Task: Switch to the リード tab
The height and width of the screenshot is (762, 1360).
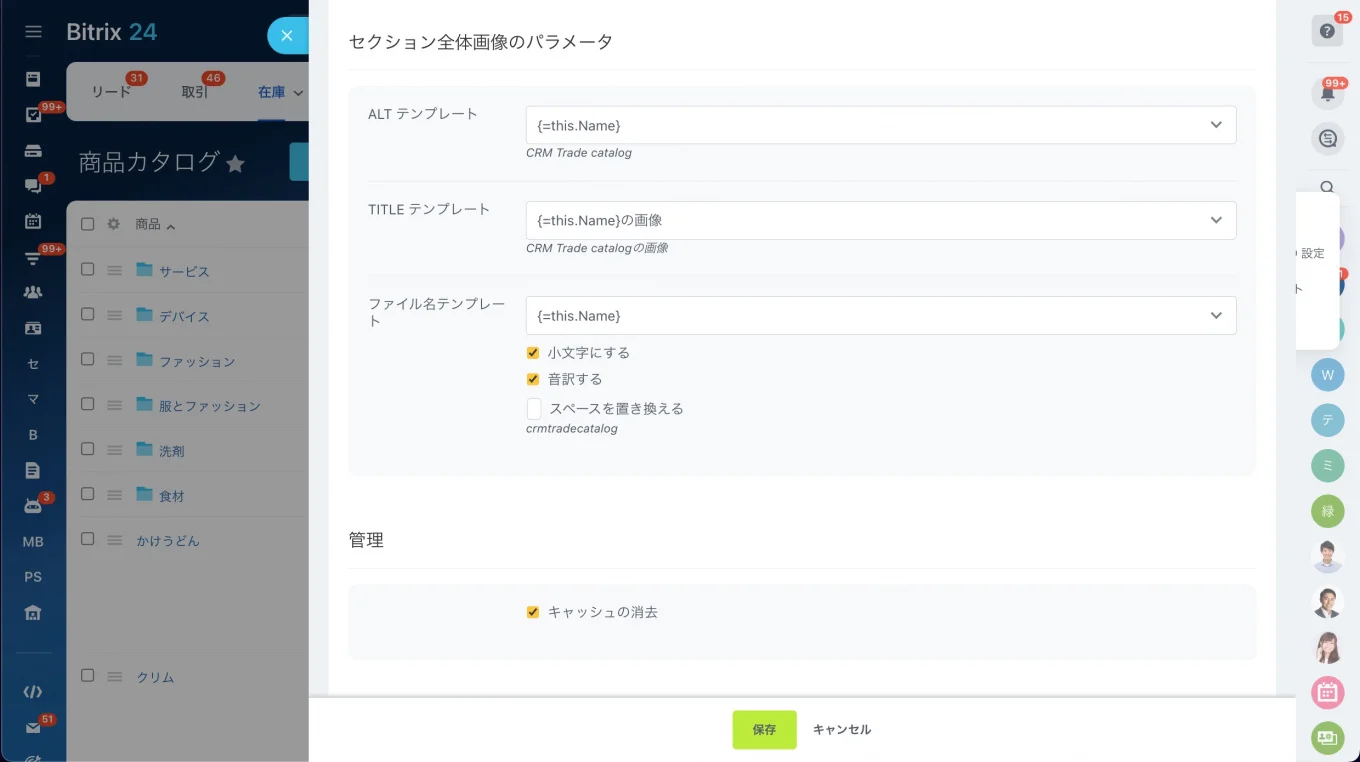Action: coord(111,92)
